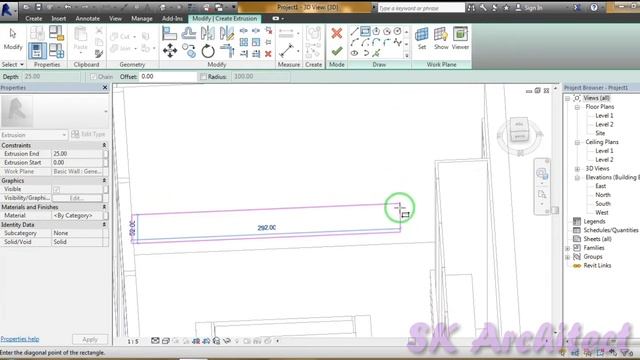Expand the Families tree node
This screenshot has width=640, height=360.
tap(567, 248)
